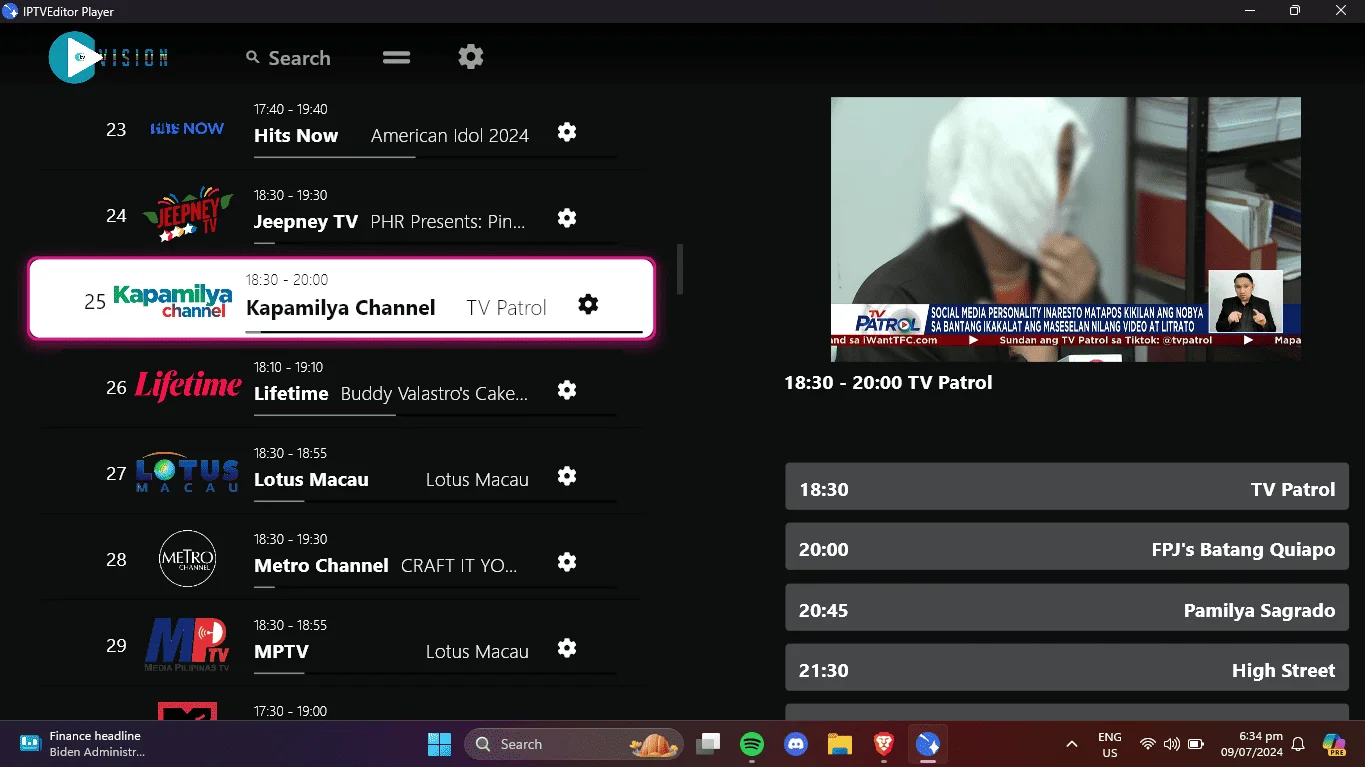Open Task View in the taskbar
The height and width of the screenshot is (767, 1365).
(x=709, y=744)
